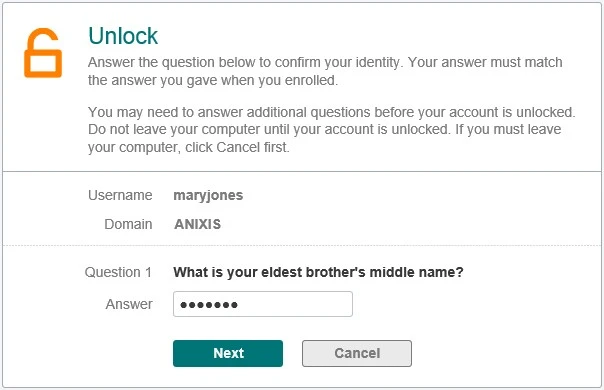Click the orange open padlock icon
The width and height of the screenshot is (604, 390).
43,53
